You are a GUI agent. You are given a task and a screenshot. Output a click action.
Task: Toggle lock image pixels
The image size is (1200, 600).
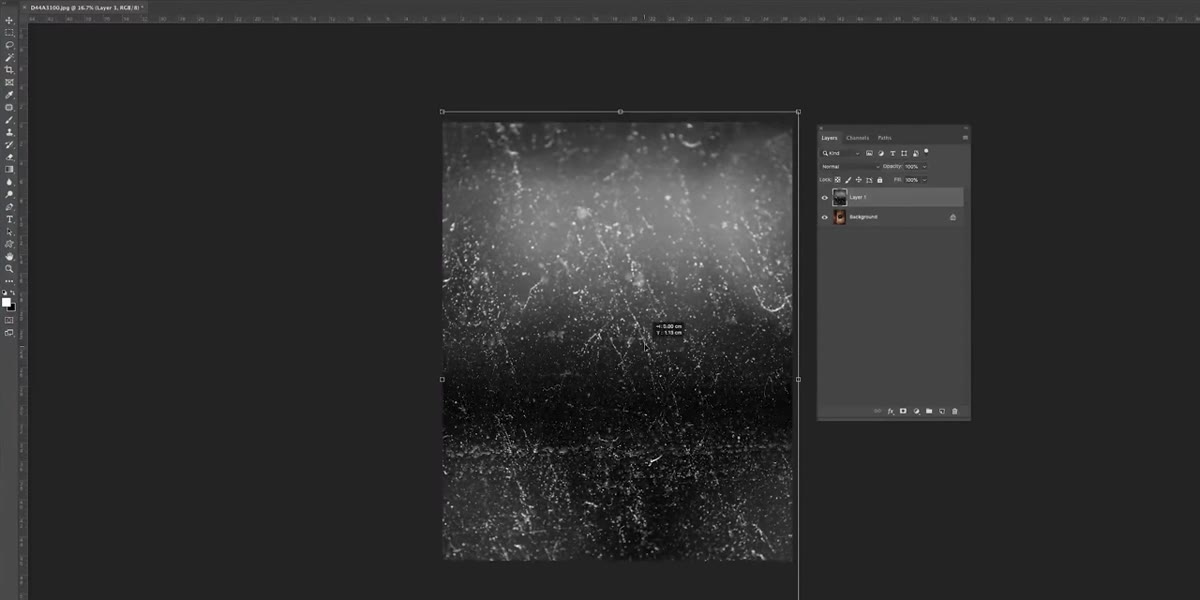(x=848, y=180)
